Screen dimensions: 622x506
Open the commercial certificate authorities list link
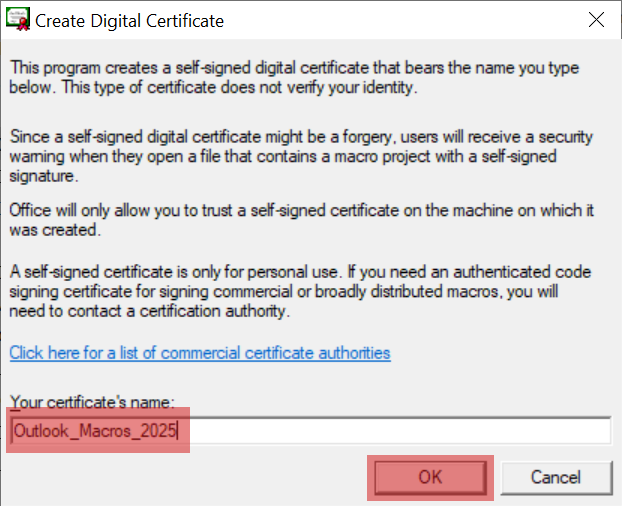[x=200, y=353]
